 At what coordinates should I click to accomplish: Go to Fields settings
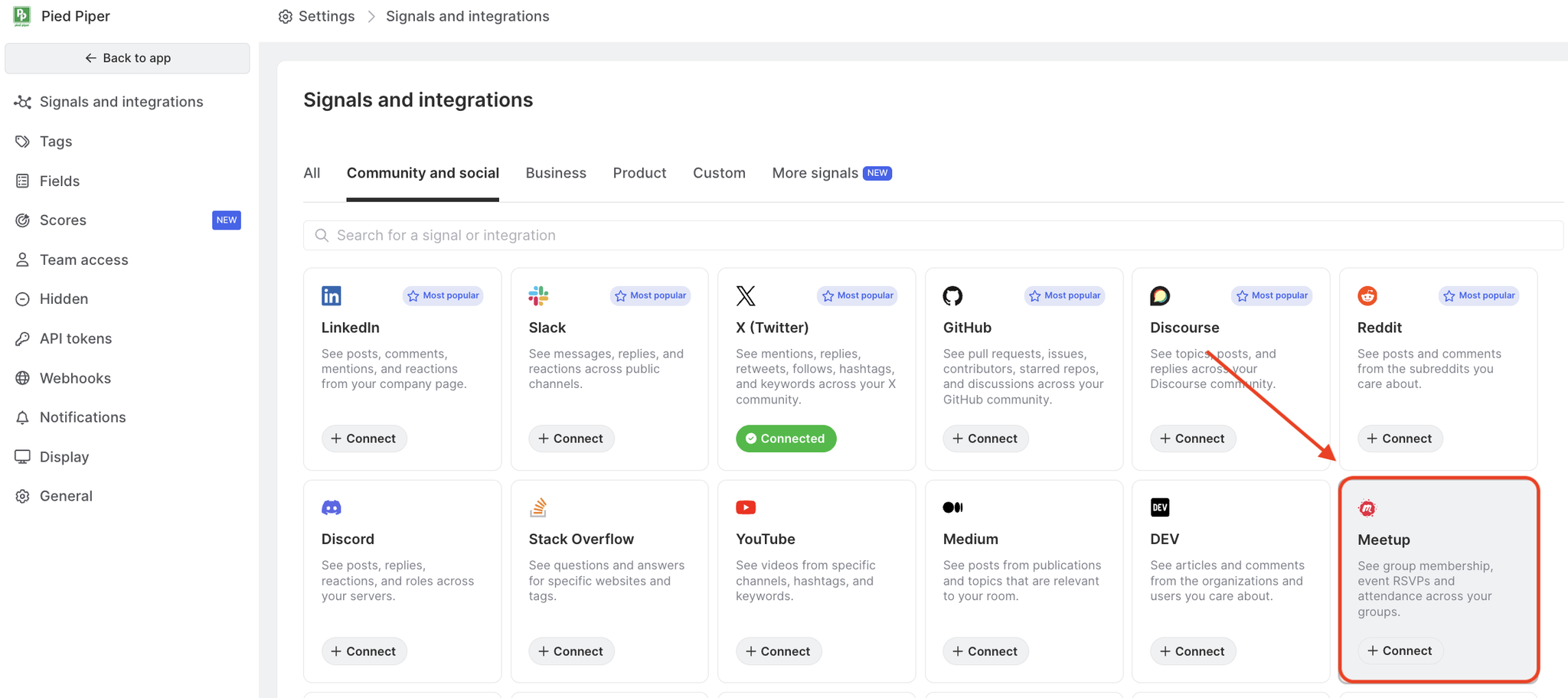point(60,181)
